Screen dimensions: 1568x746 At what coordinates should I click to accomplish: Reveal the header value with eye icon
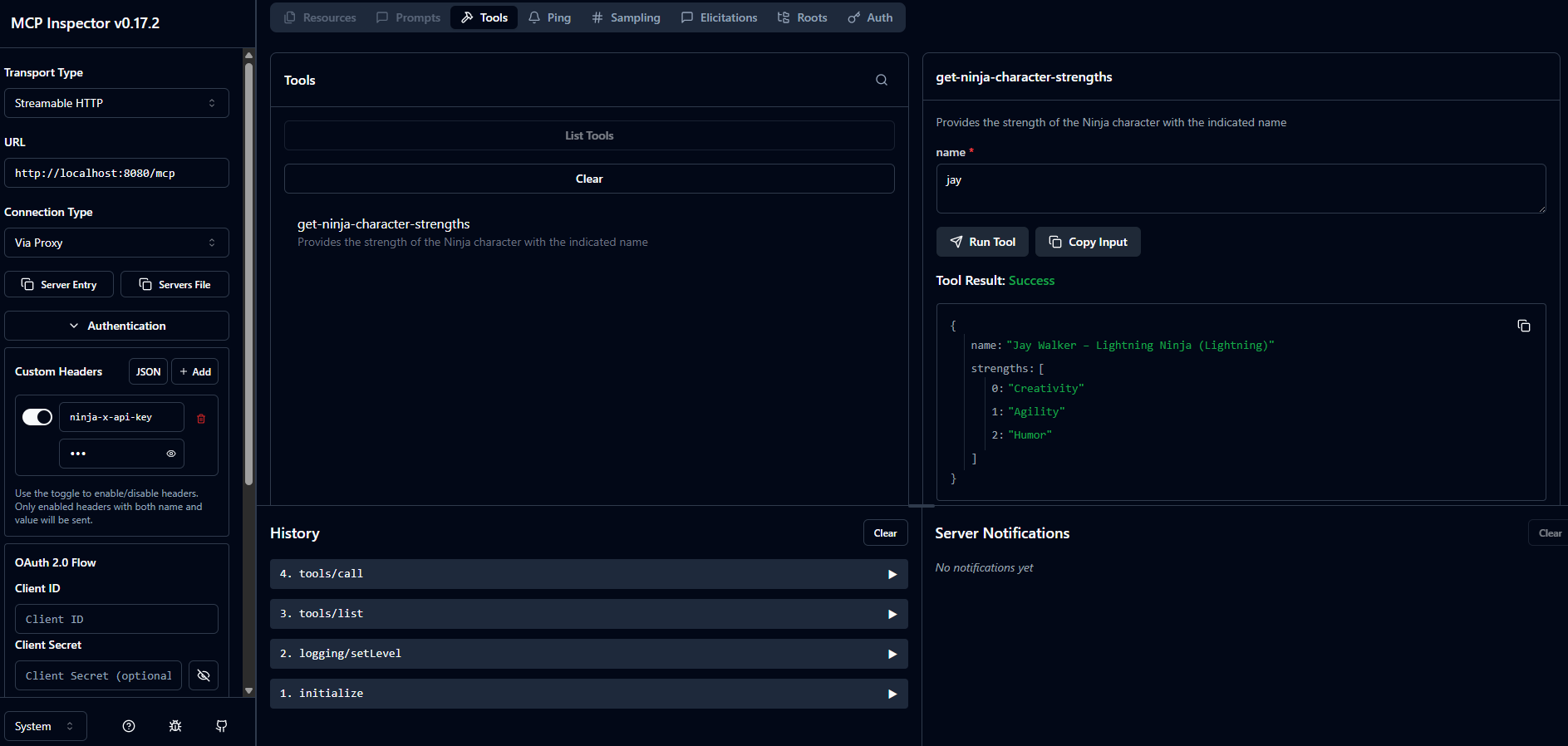[171, 454]
